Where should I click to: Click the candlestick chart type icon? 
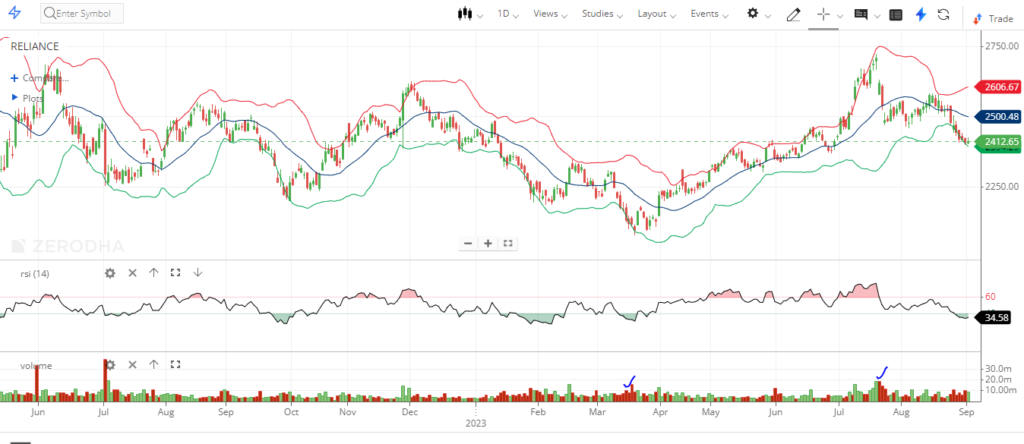[x=465, y=14]
